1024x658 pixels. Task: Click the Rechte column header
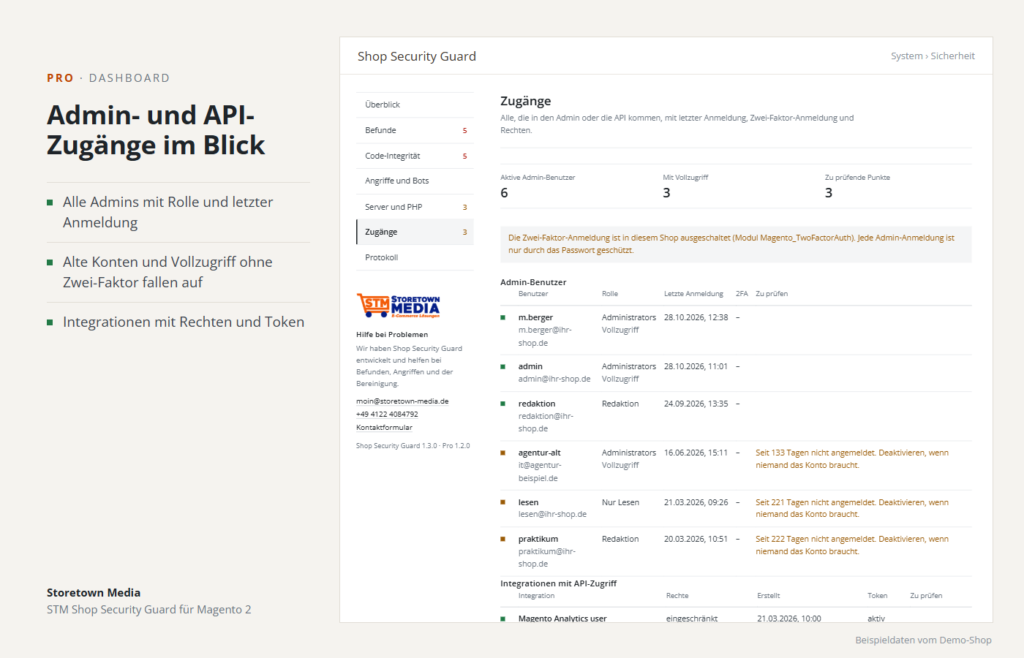(x=677, y=596)
